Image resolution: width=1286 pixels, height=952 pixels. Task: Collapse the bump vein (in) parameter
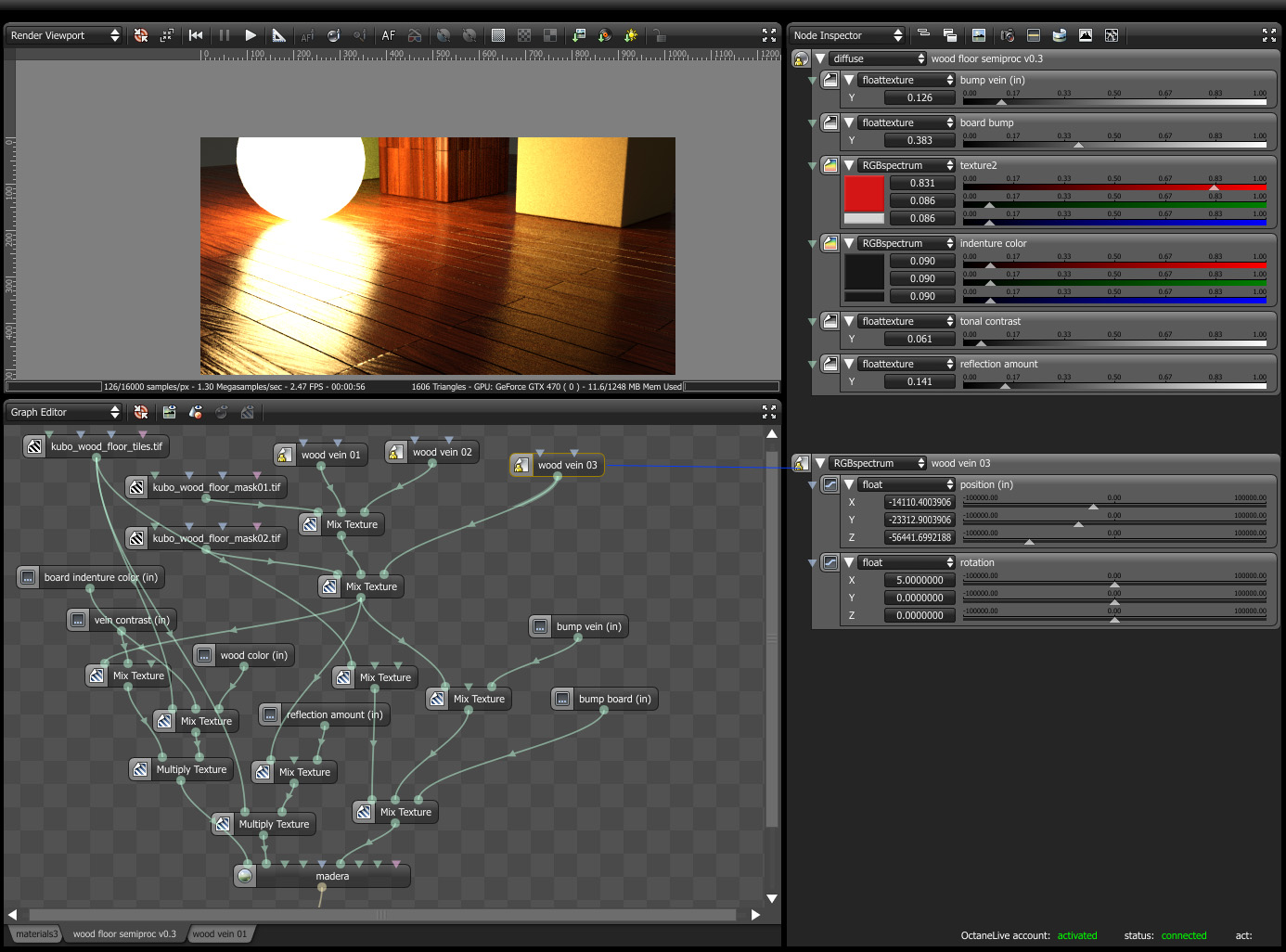[849, 80]
